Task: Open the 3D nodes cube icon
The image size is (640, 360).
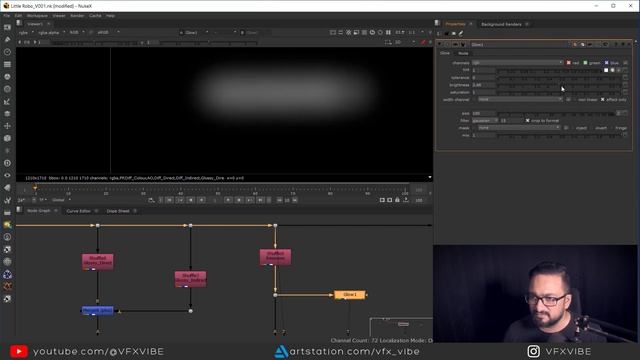Action: pos(7,138)
